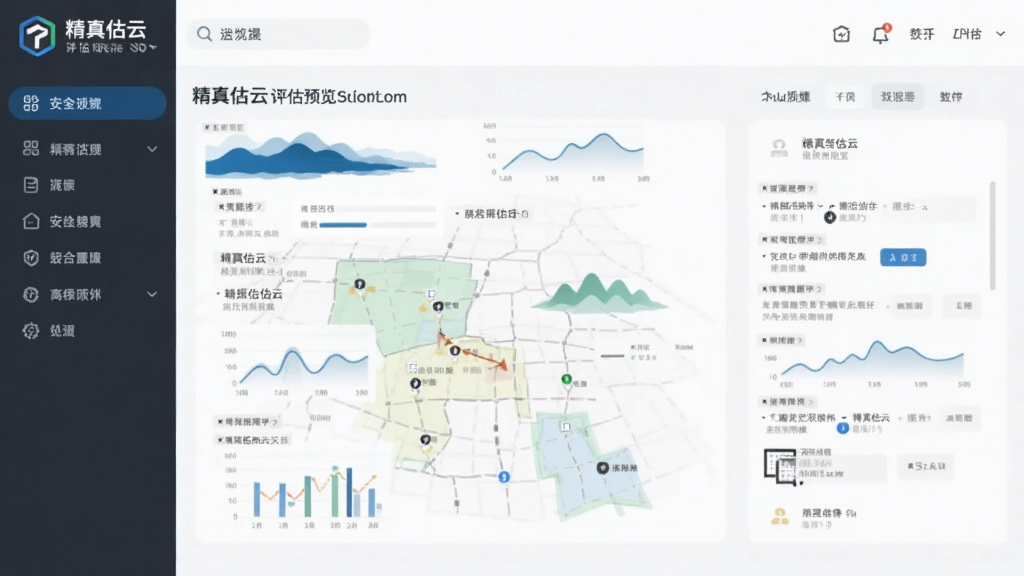The image size is (1024, 576).
Task: Expand the first sidebar chevron under the highlighted item
Action: pyautogui.click(x=152, y=150)
